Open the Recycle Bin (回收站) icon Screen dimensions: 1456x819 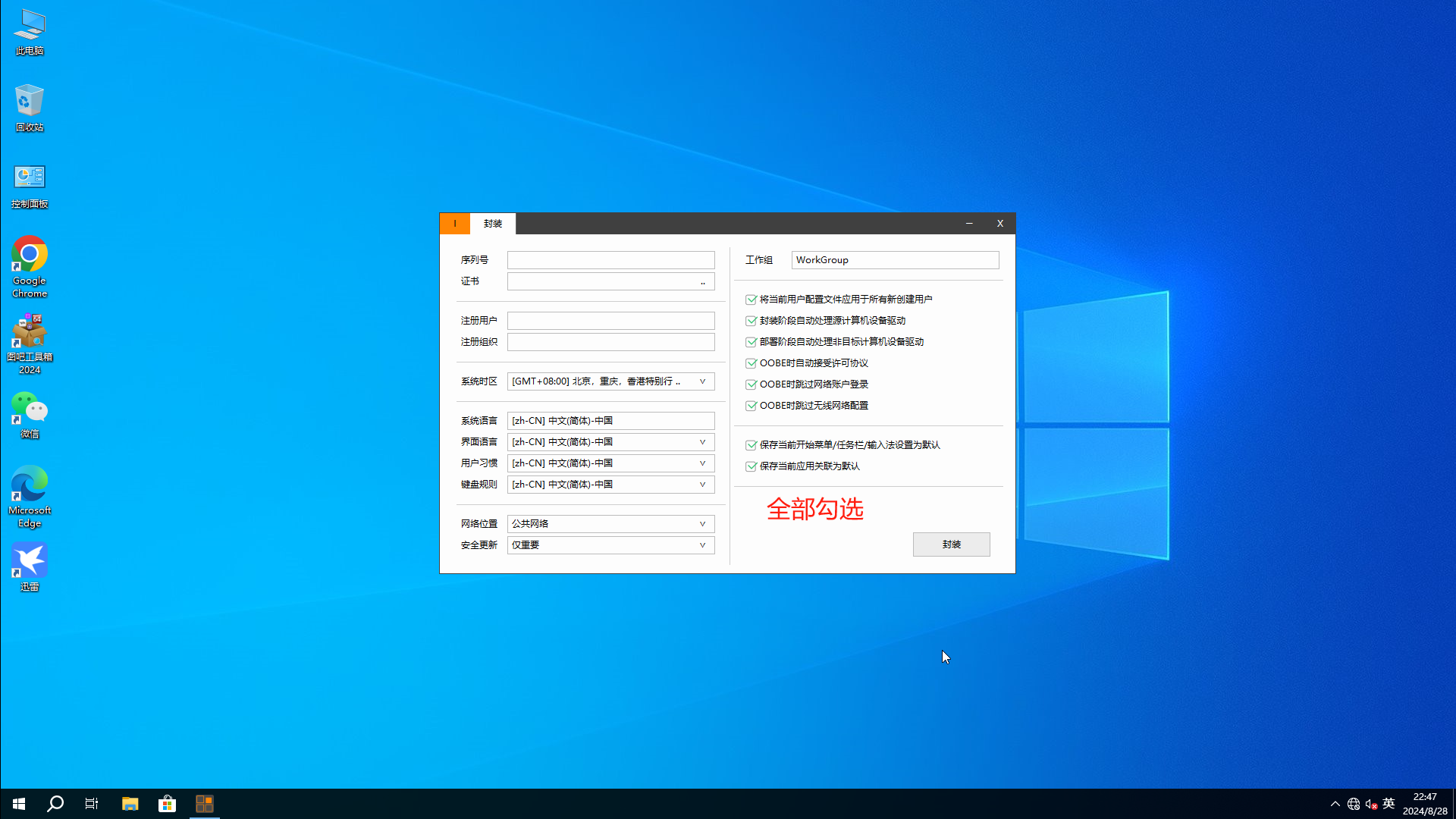click(30, 108)
